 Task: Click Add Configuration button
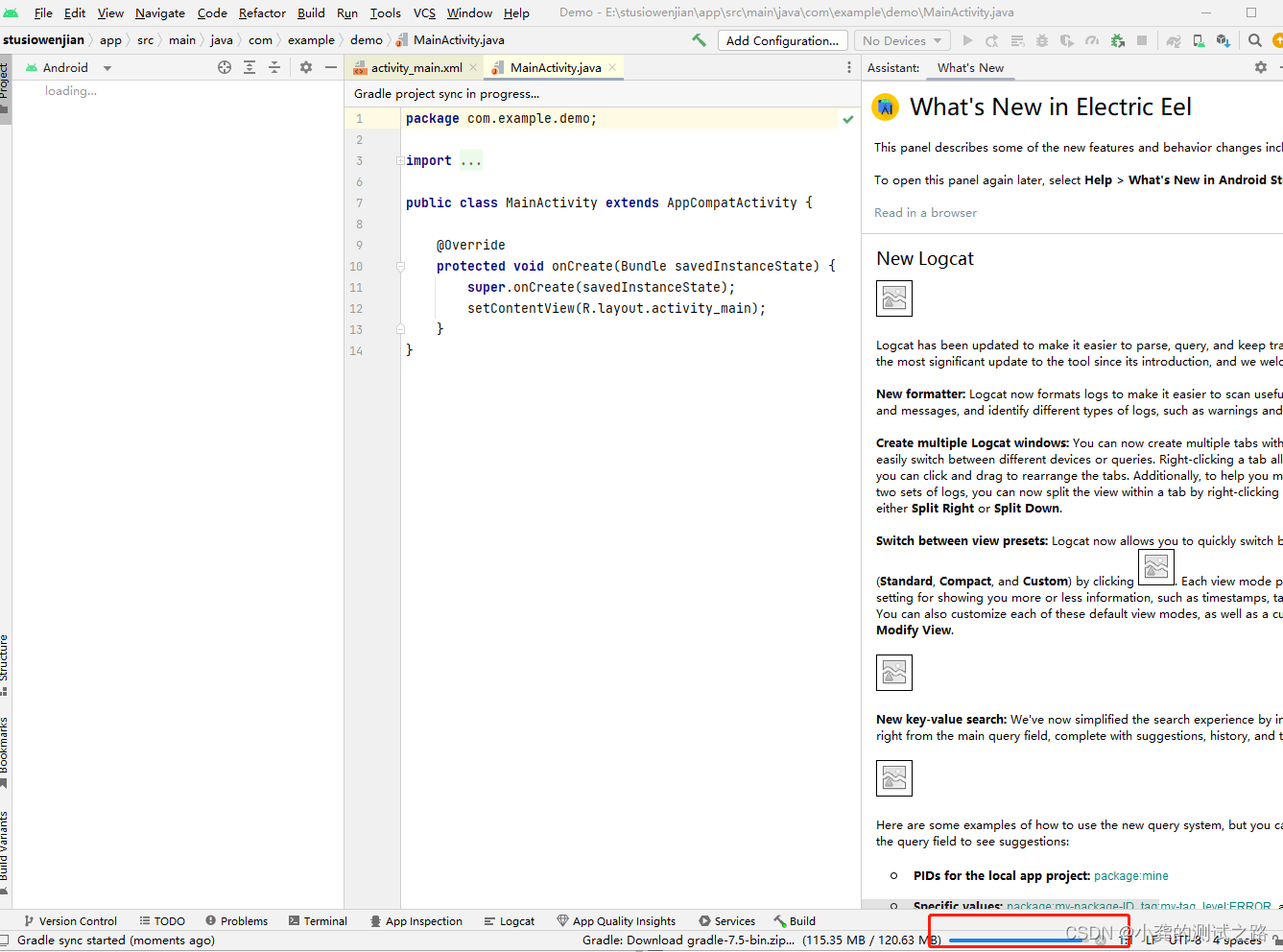coord(782,40)
